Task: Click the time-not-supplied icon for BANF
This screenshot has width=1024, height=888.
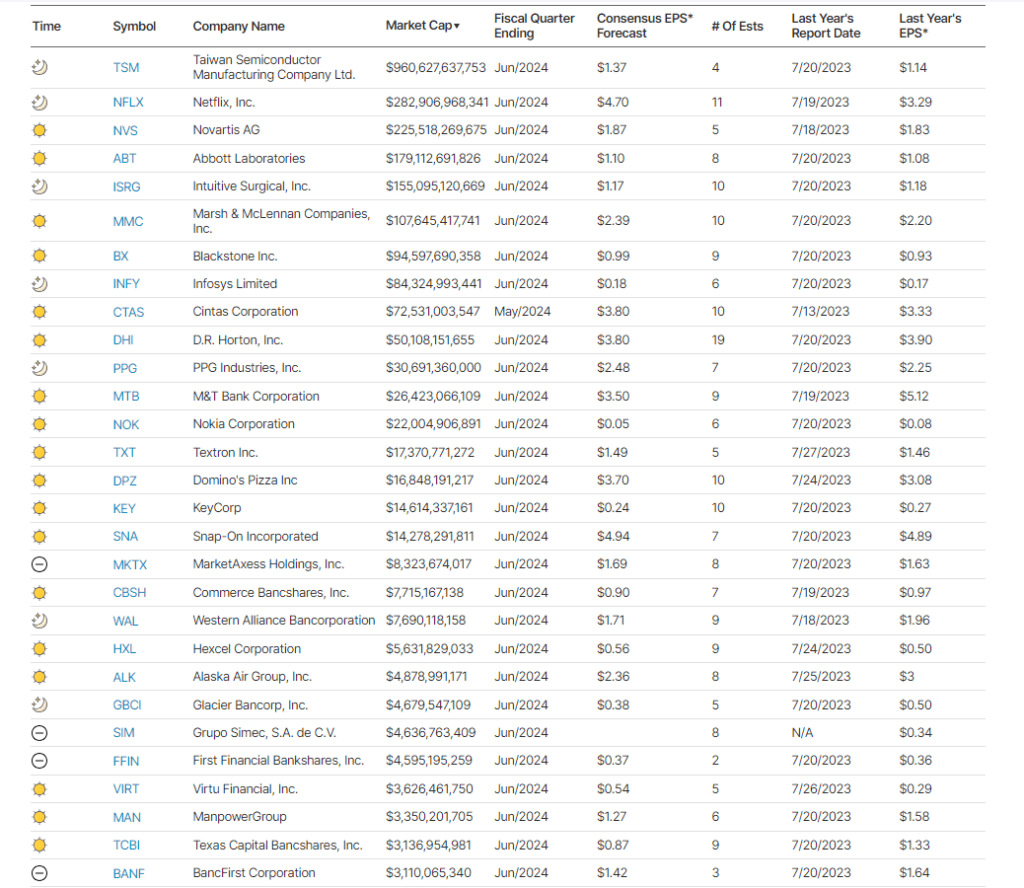Action: 39,873
